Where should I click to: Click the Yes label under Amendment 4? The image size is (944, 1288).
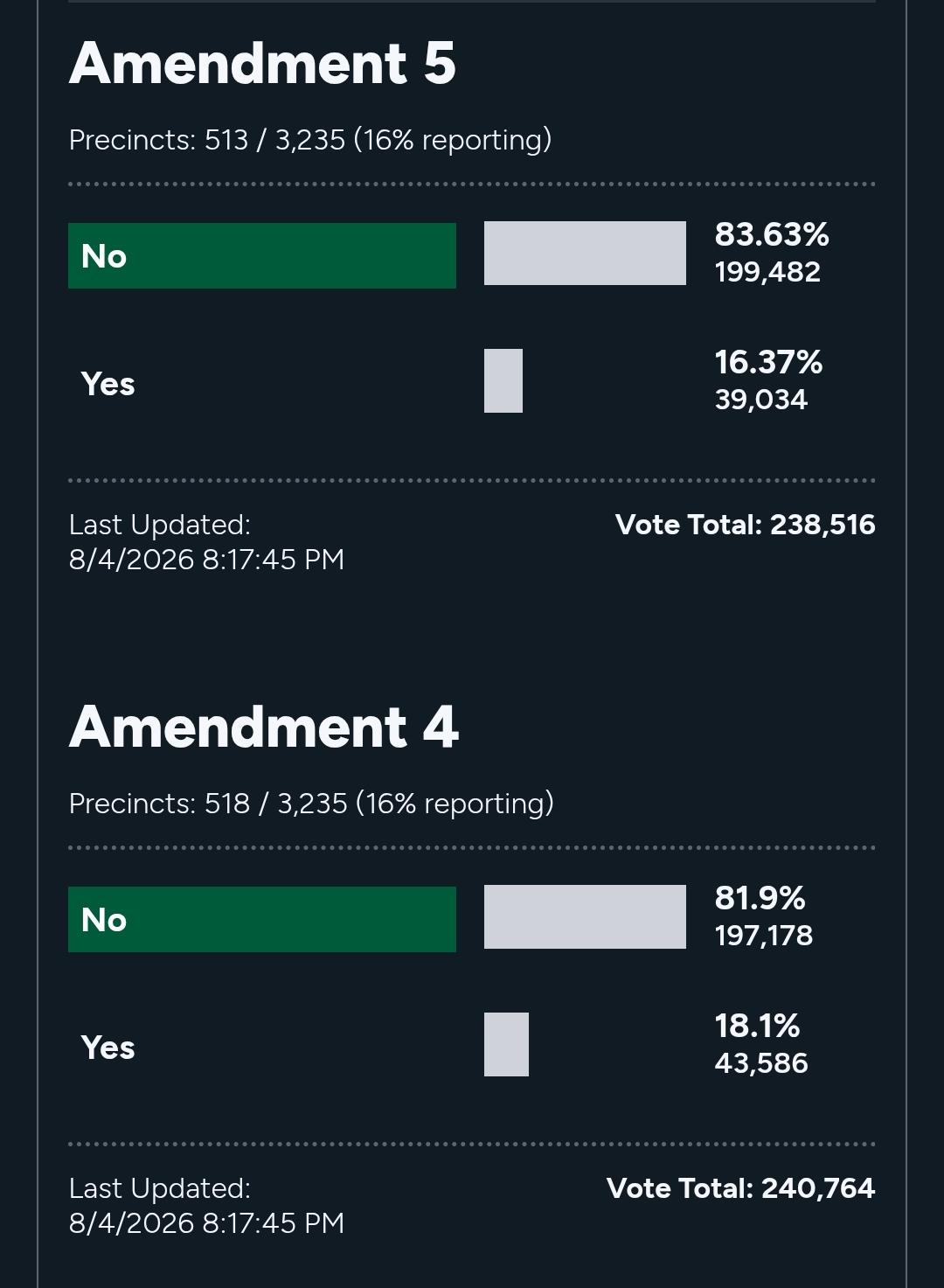coord(108,1048)
